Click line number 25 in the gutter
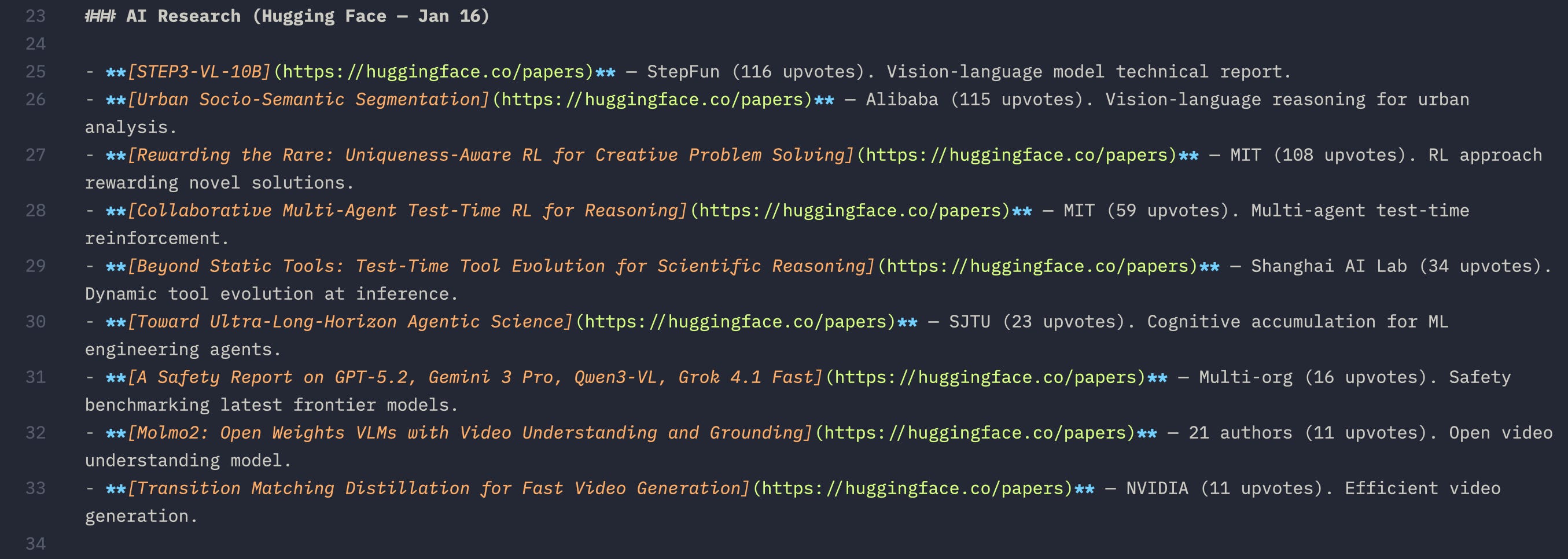The width and height of the screenshot is (1568, 559). click(x=35, y=72)
